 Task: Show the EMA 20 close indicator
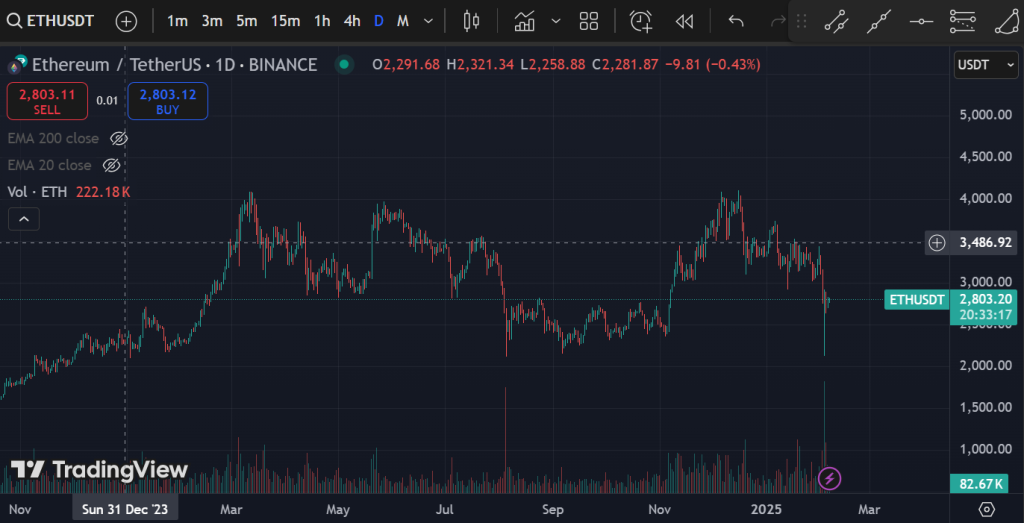[x=112, y=165]
